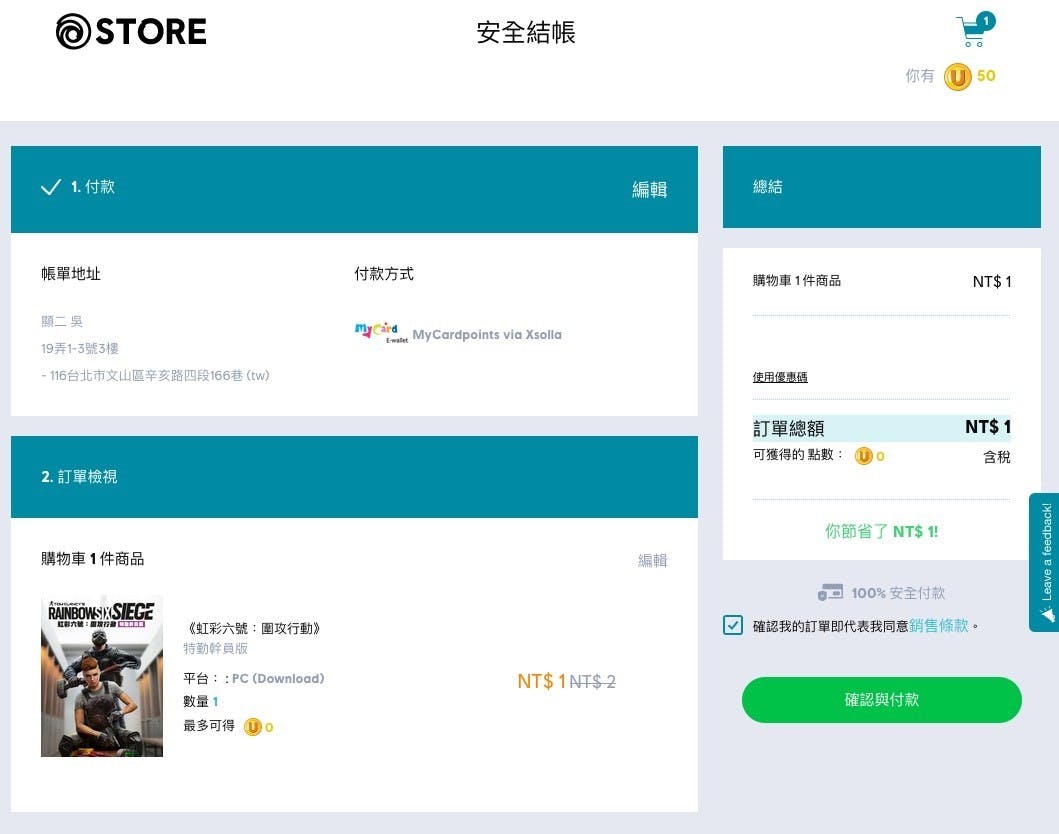Click the 116台北市文山區 address line
The image size is (1059, 834).
pos(155,375)
